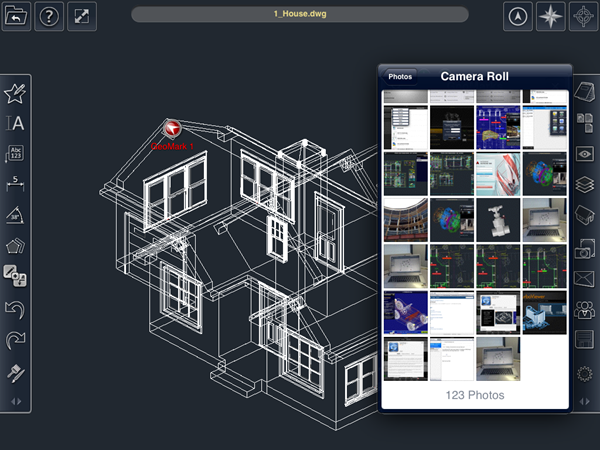Go back to Photos albums

pos(400,76)
